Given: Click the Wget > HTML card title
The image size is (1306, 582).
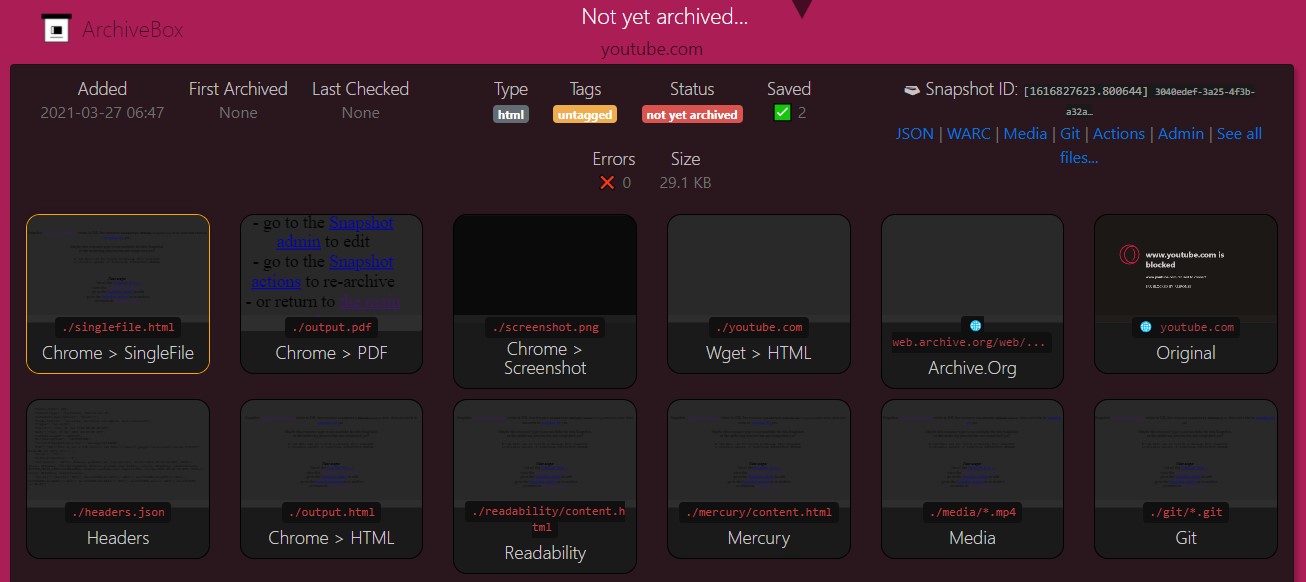Looking at the screenshot, I should point(759,353).
